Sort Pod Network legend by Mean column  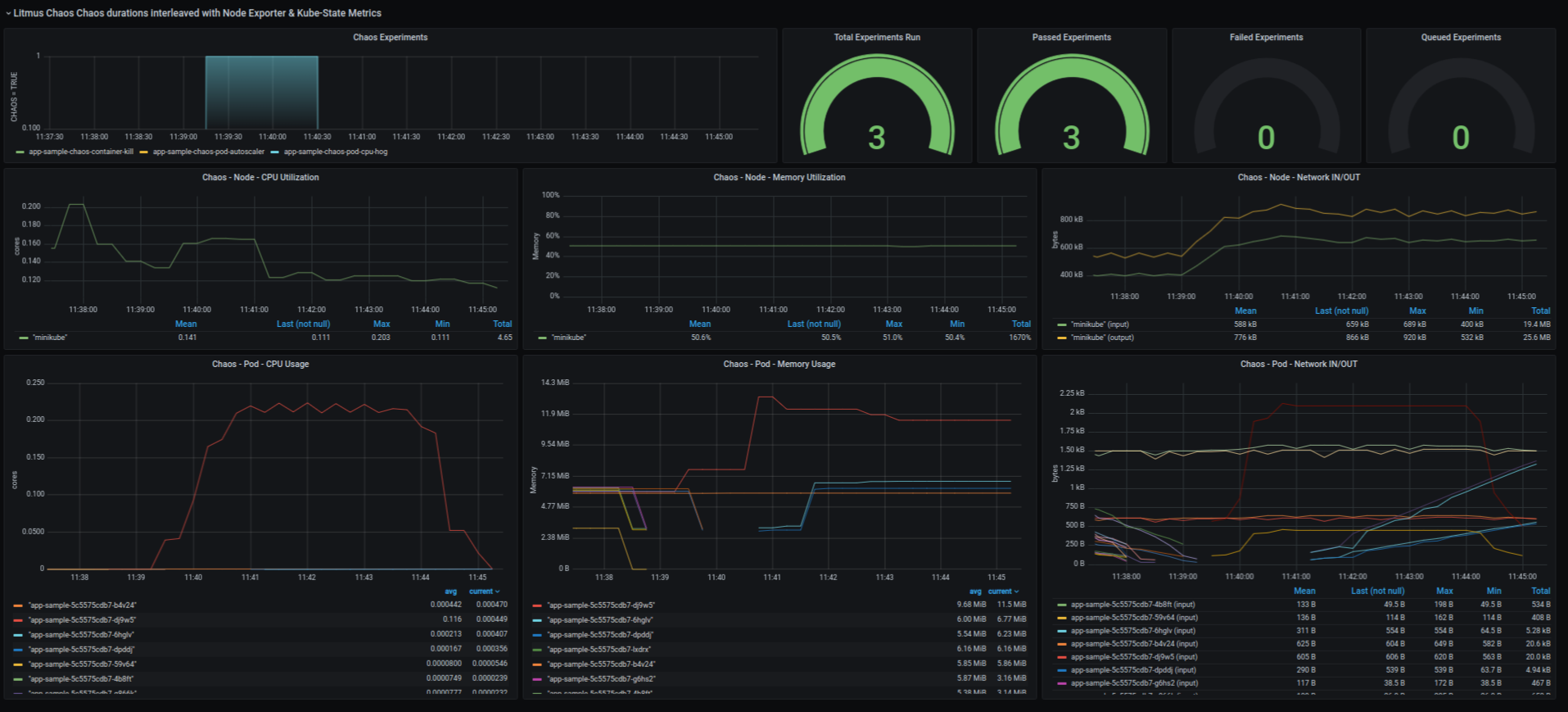click(1304, 591)
